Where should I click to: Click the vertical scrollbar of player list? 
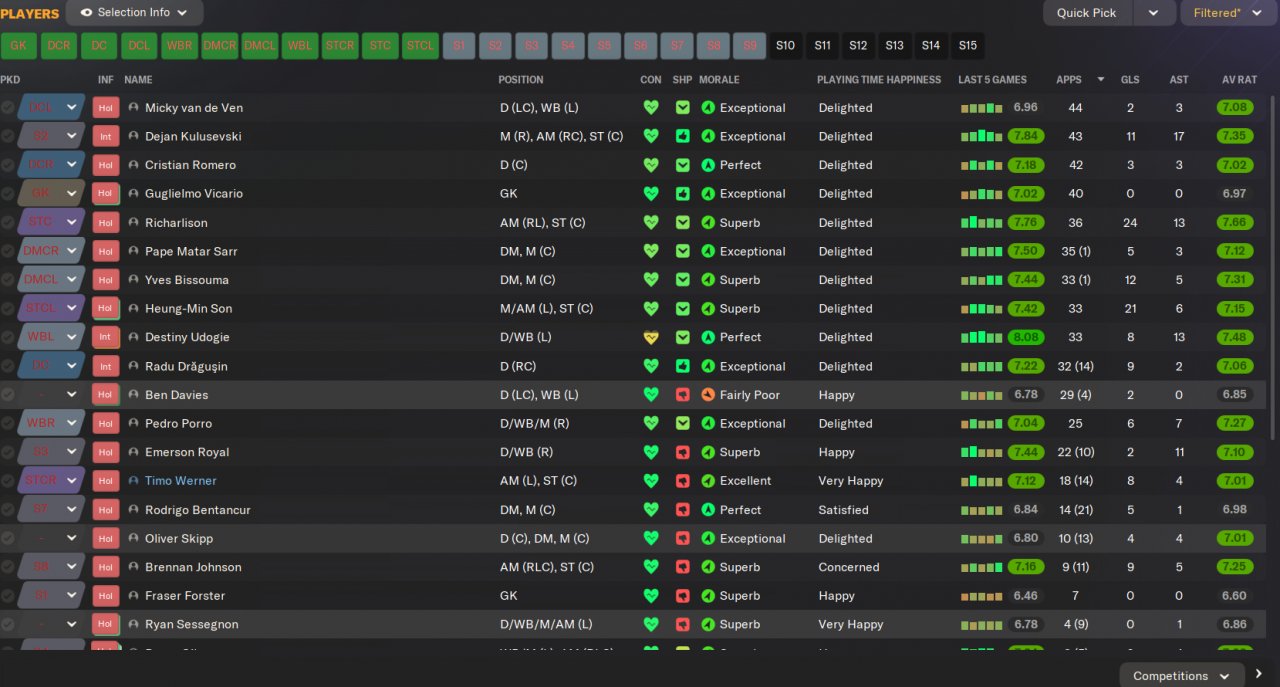[1274, 265]
